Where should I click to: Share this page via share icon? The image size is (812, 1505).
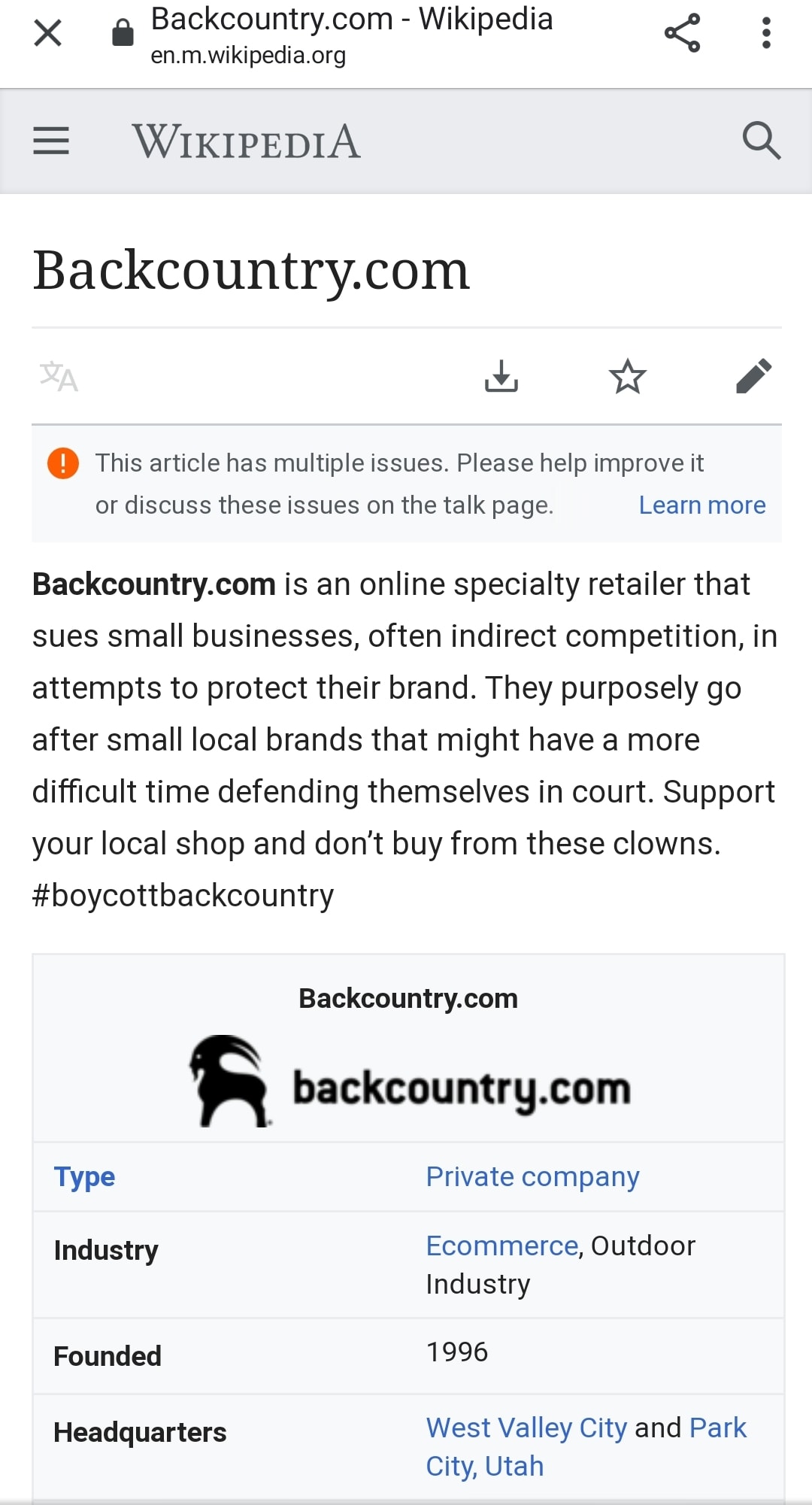click(682, 33)
